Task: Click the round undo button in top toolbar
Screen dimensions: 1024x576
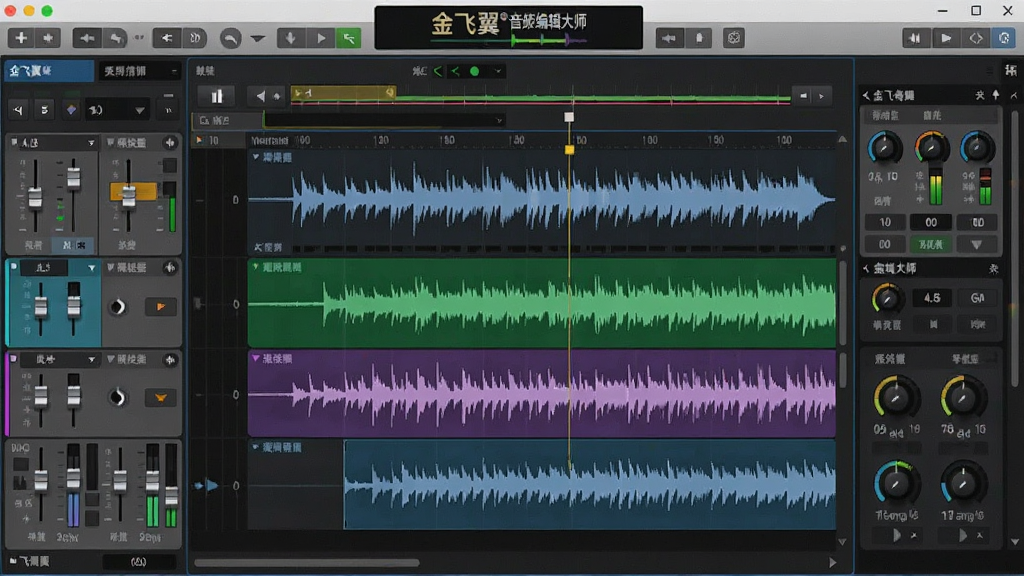Action: click(230, 39)
